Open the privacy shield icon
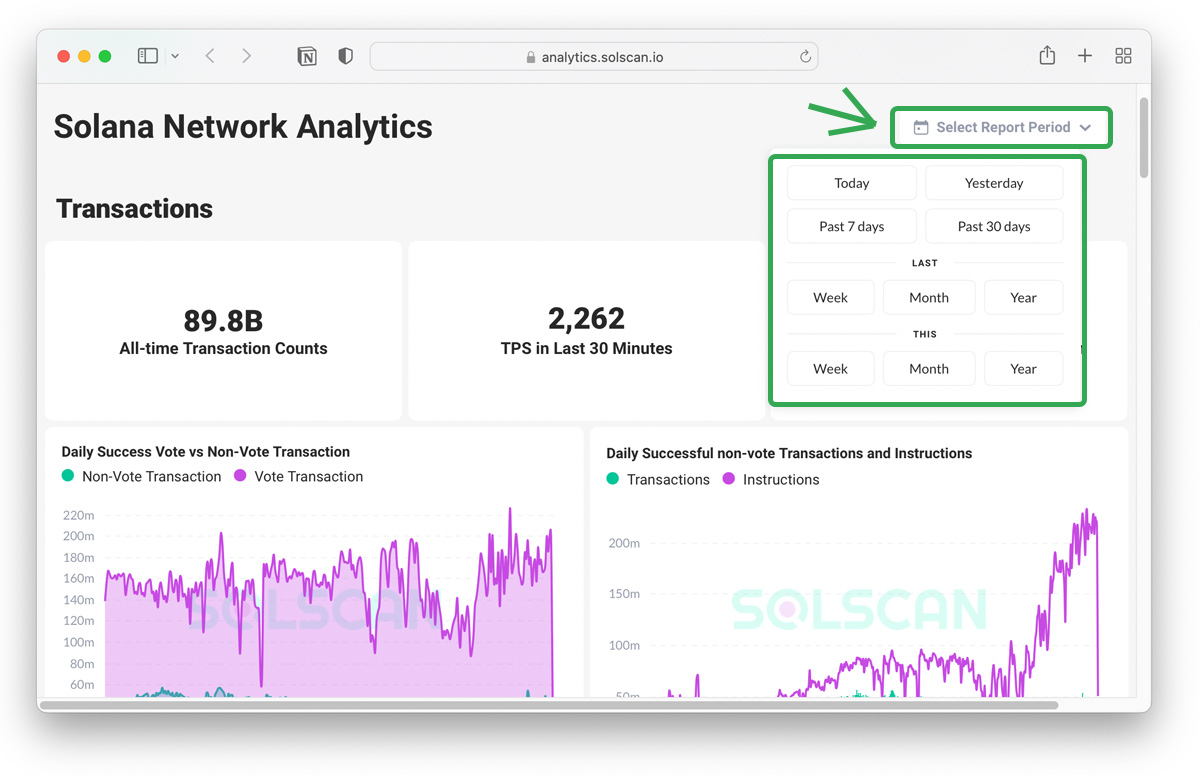The image size is (1200, 776). [345, 56]
